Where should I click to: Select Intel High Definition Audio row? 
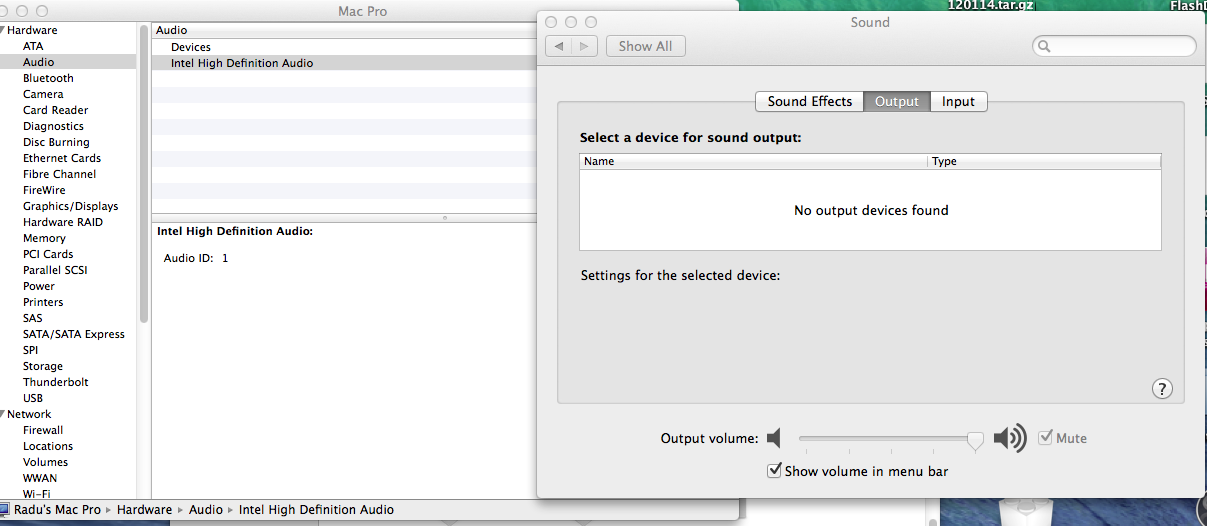click(242, 63)
